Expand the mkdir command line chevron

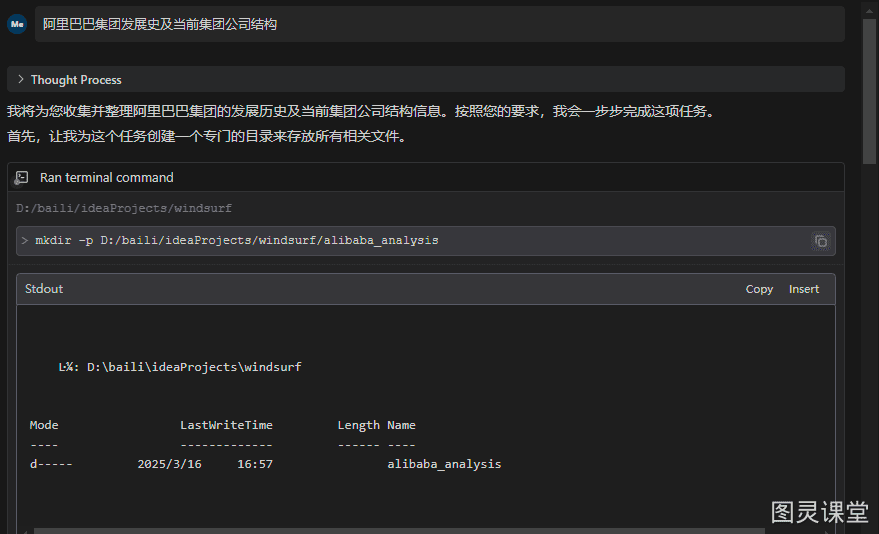pos(25,240)
